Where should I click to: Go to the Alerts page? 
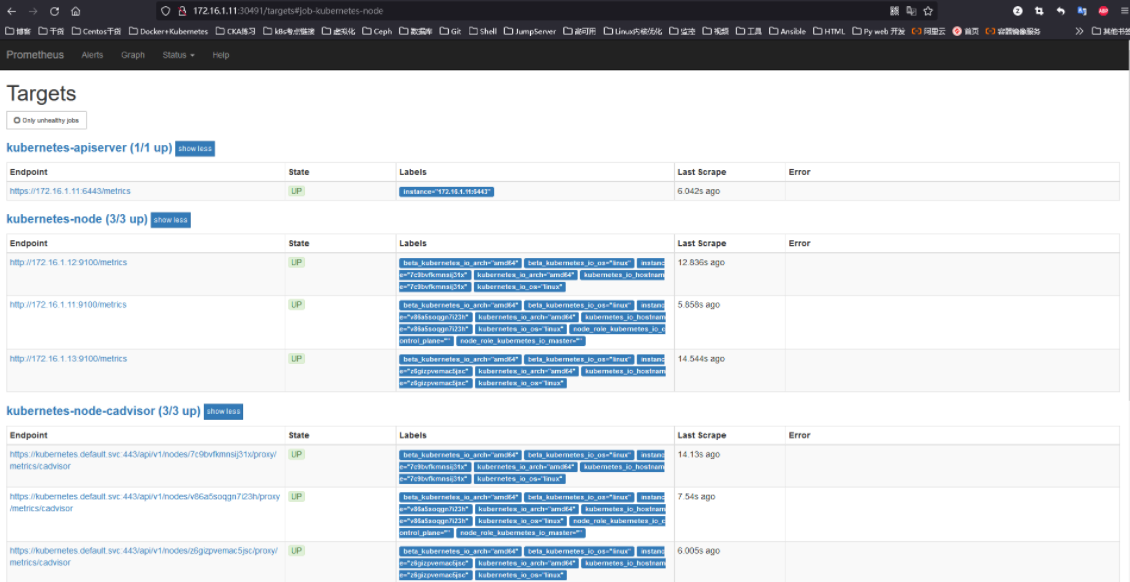click(92, 55)
